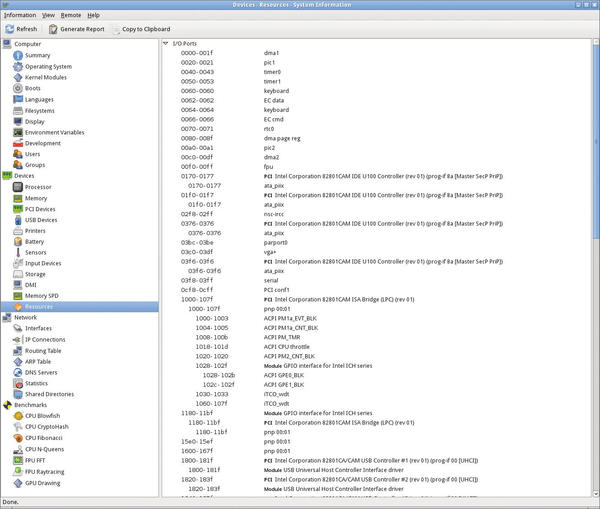The height and width of the screenshot is (509, 600).
Task: Open the Information menu
Action: point(20,15)
